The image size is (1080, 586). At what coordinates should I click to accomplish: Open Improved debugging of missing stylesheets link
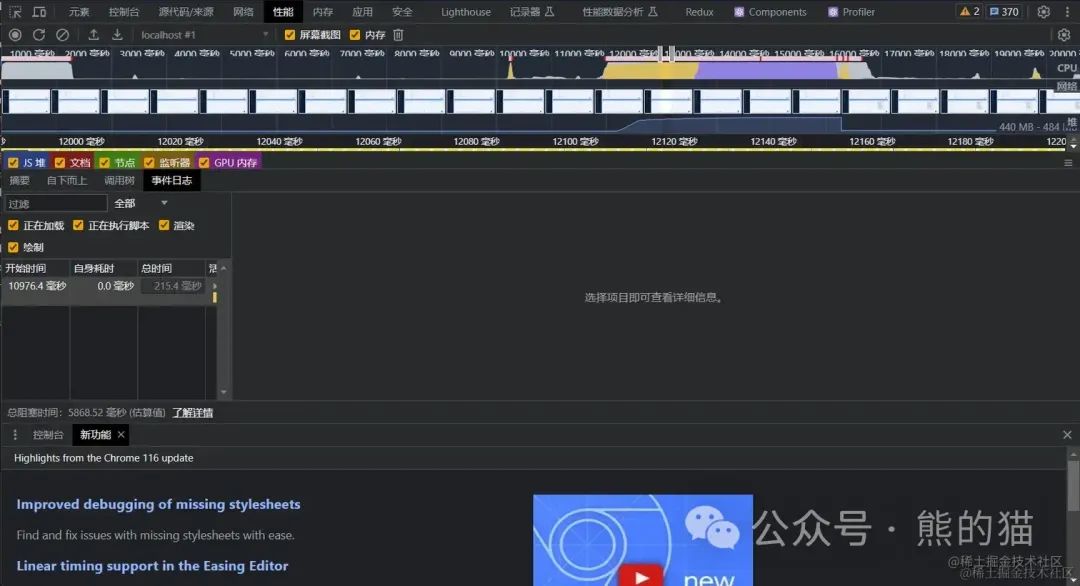158,504
